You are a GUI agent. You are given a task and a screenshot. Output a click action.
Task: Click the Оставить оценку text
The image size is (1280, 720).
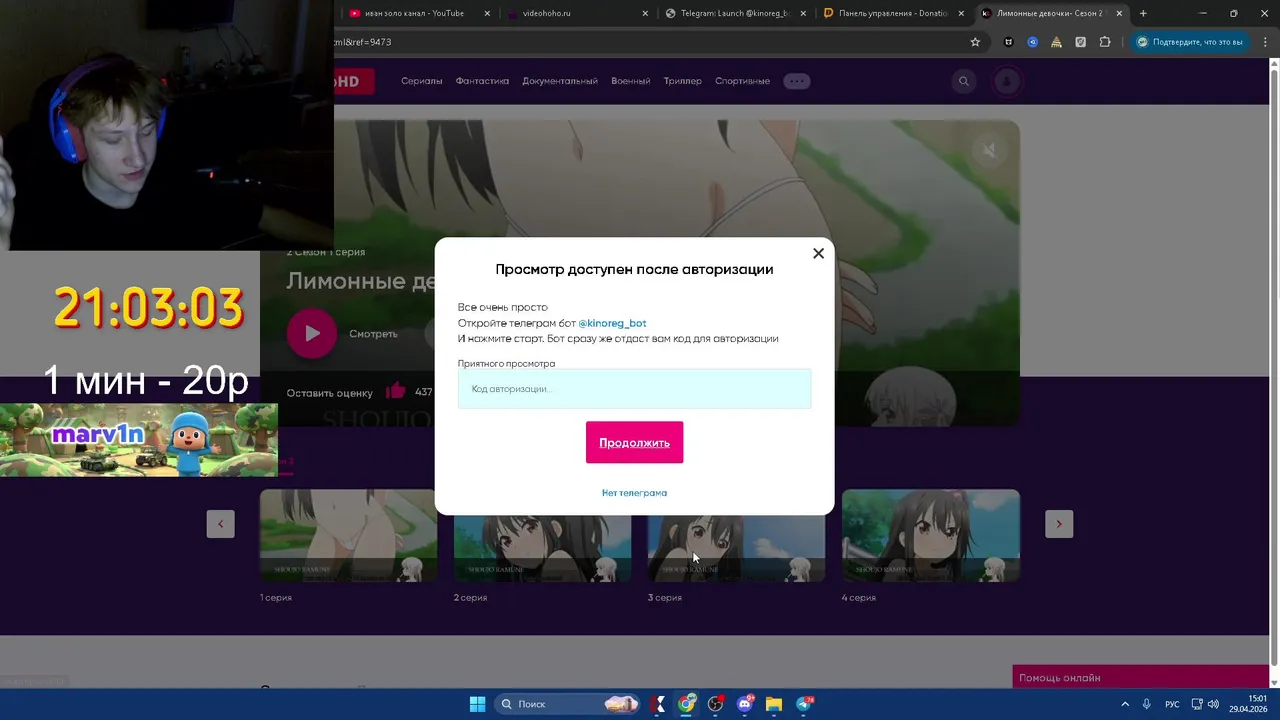(329, 393)
